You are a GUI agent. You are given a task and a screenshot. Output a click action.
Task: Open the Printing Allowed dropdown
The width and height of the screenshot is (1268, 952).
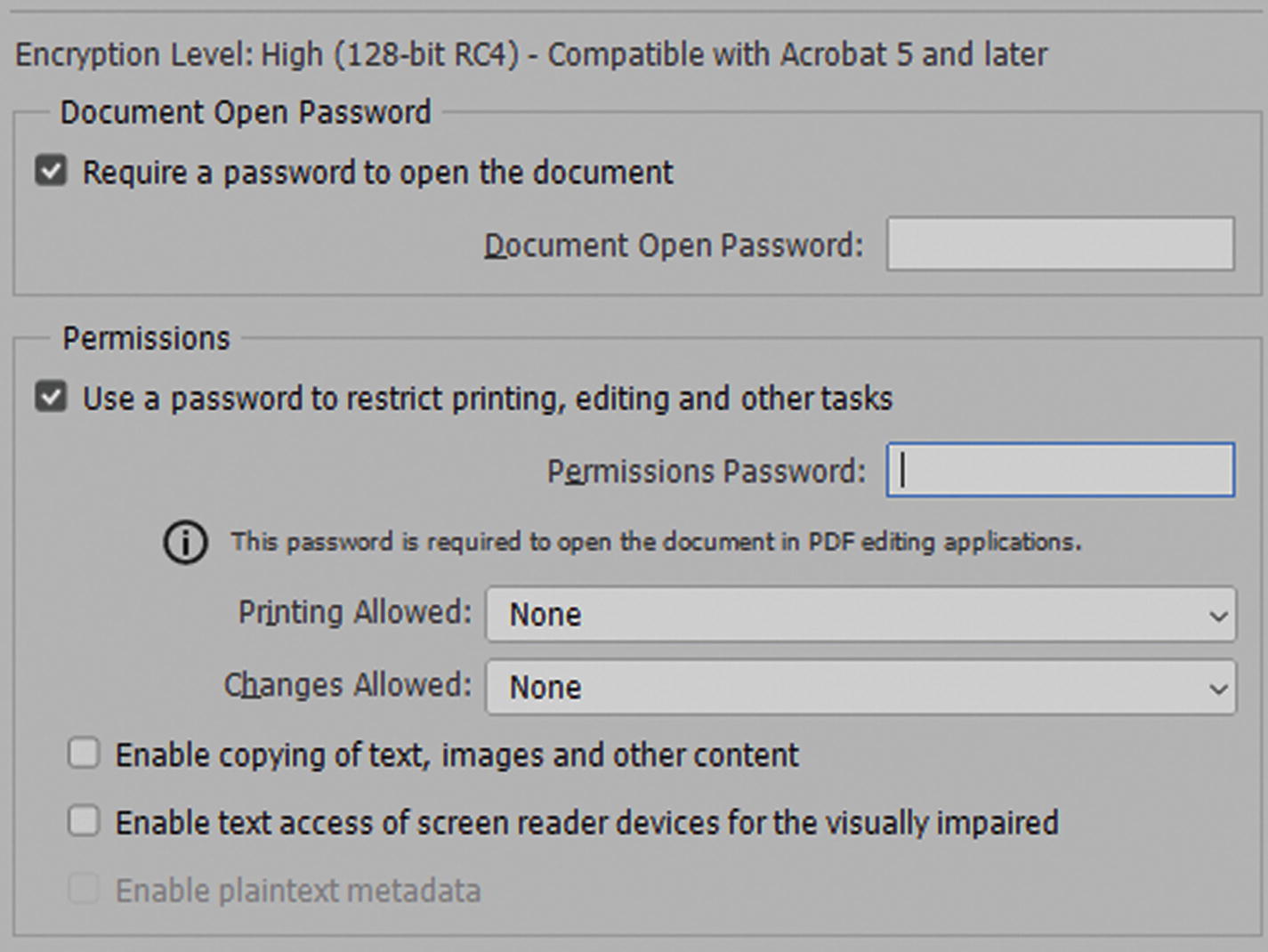860,614
